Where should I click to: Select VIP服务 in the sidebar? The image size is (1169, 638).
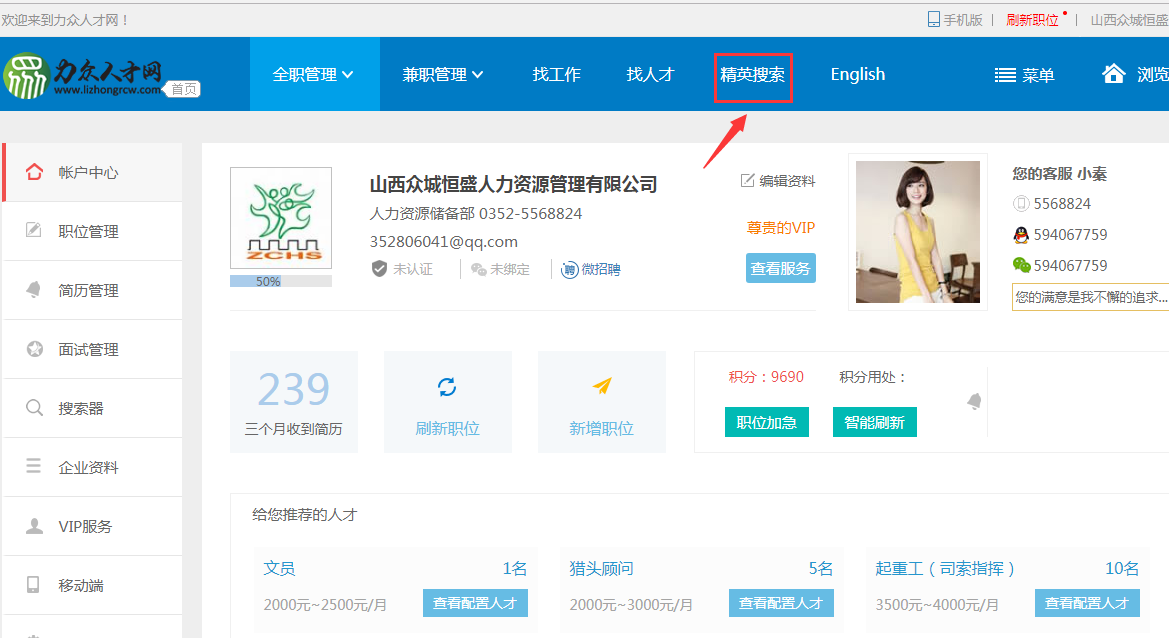coord(92,525)
